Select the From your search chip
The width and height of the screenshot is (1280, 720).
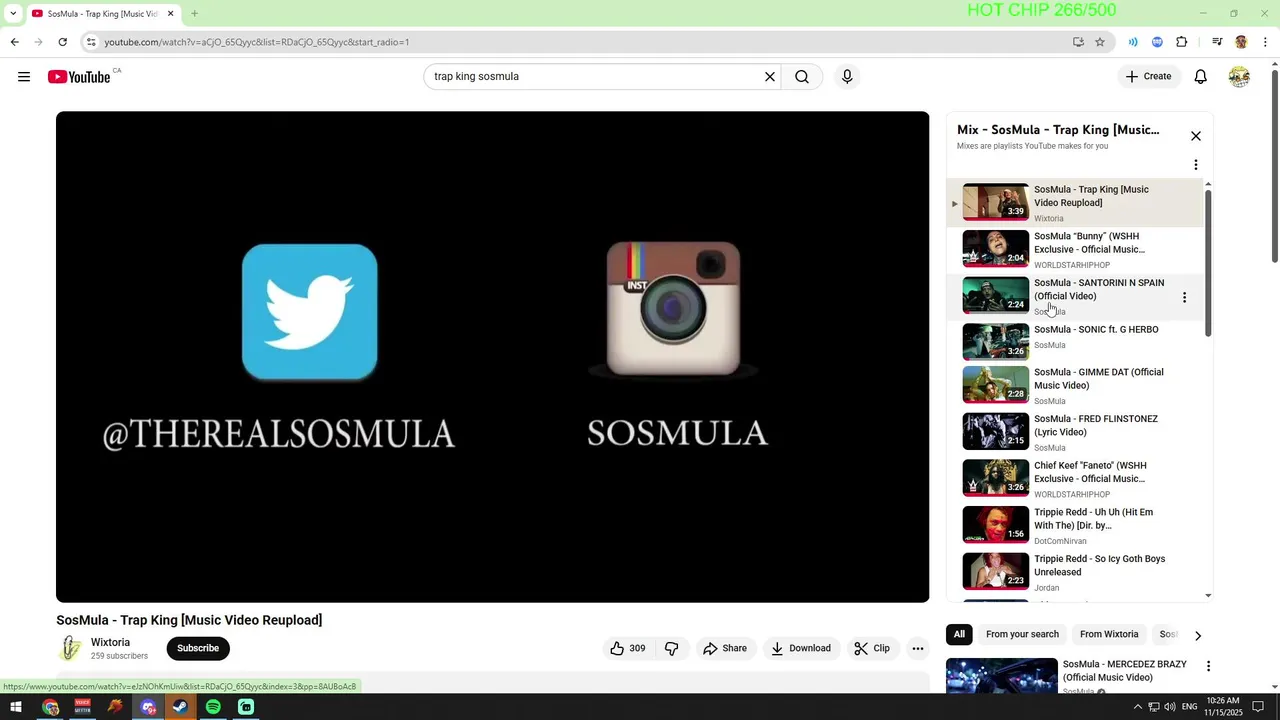(x=1022, y=634)
